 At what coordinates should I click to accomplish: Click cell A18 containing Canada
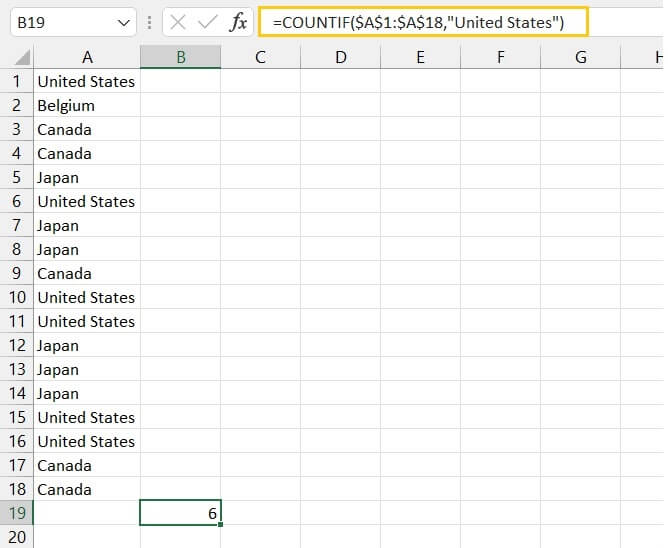coord(87,489)
